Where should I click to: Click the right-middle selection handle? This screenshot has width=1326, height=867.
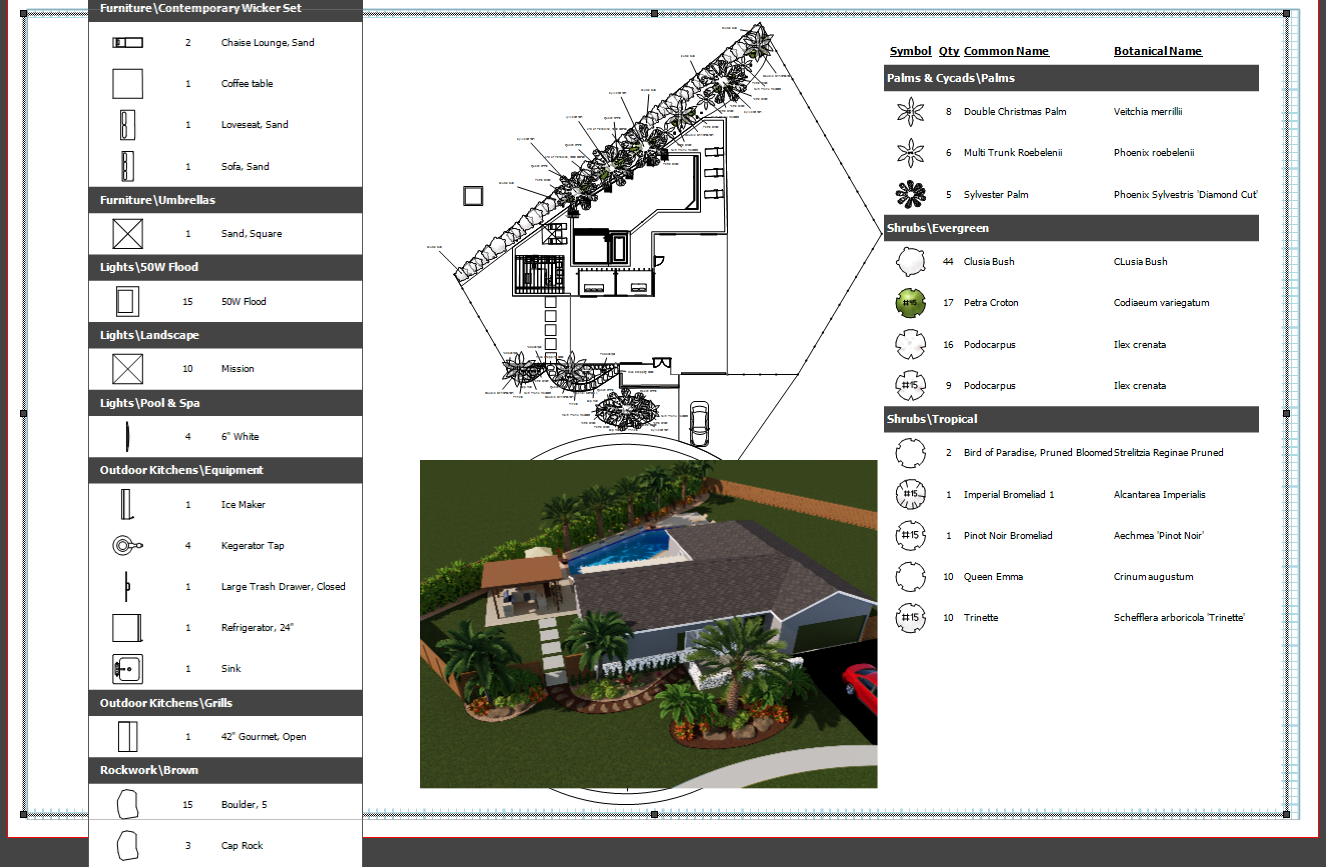click(x=1287, y=413)
